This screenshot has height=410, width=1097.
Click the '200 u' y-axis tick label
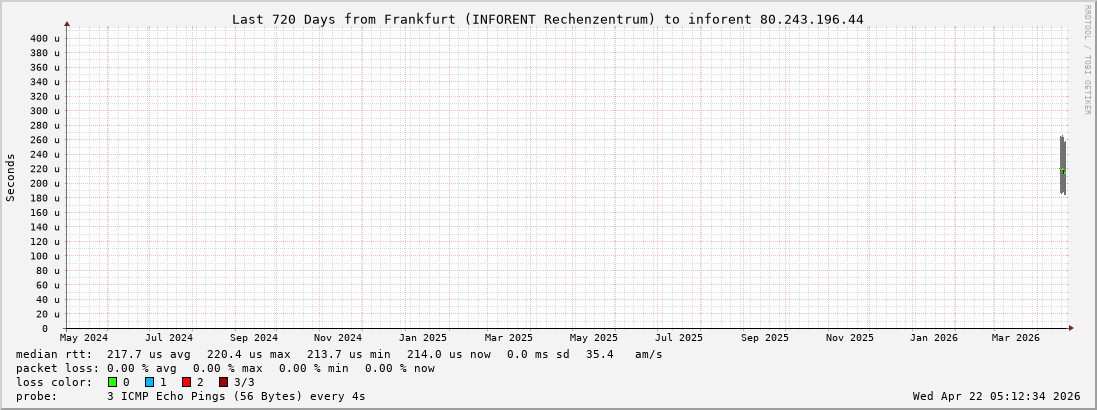44,183
